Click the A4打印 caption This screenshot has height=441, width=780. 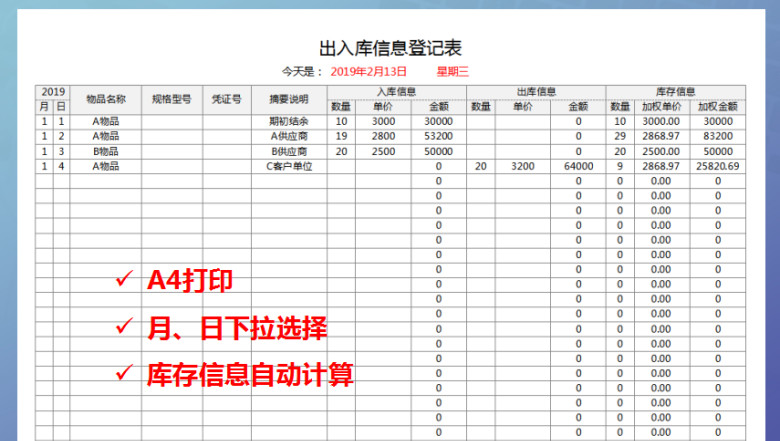pyautogui.click(x=190, y=280)
